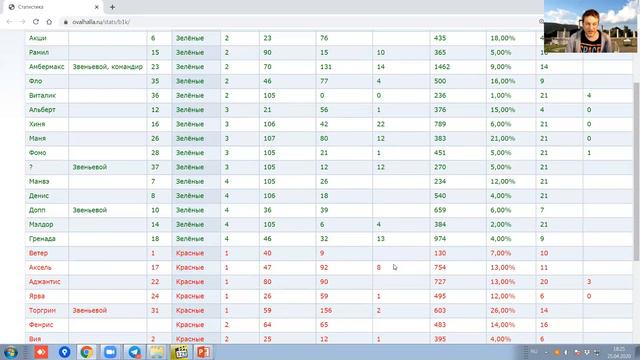Click the RU language indicator
The height and width of the screenshot is (360, 640).
click(534, 352)
